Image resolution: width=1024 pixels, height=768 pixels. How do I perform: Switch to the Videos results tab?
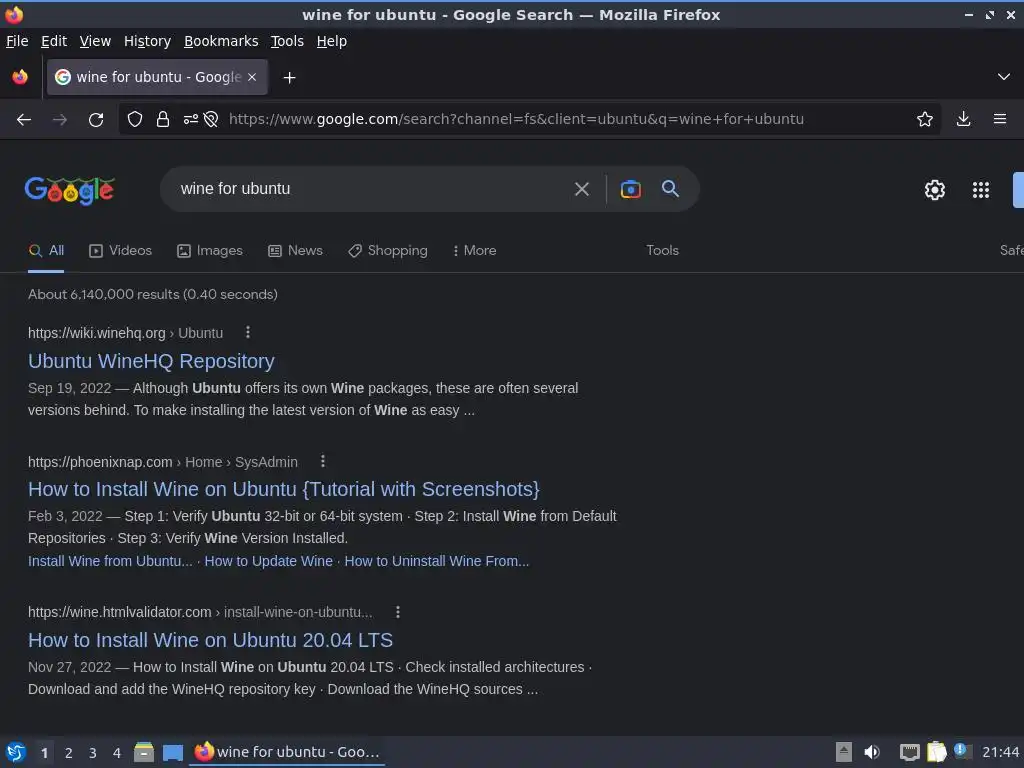pyautogui.click(x=121, y=251)
